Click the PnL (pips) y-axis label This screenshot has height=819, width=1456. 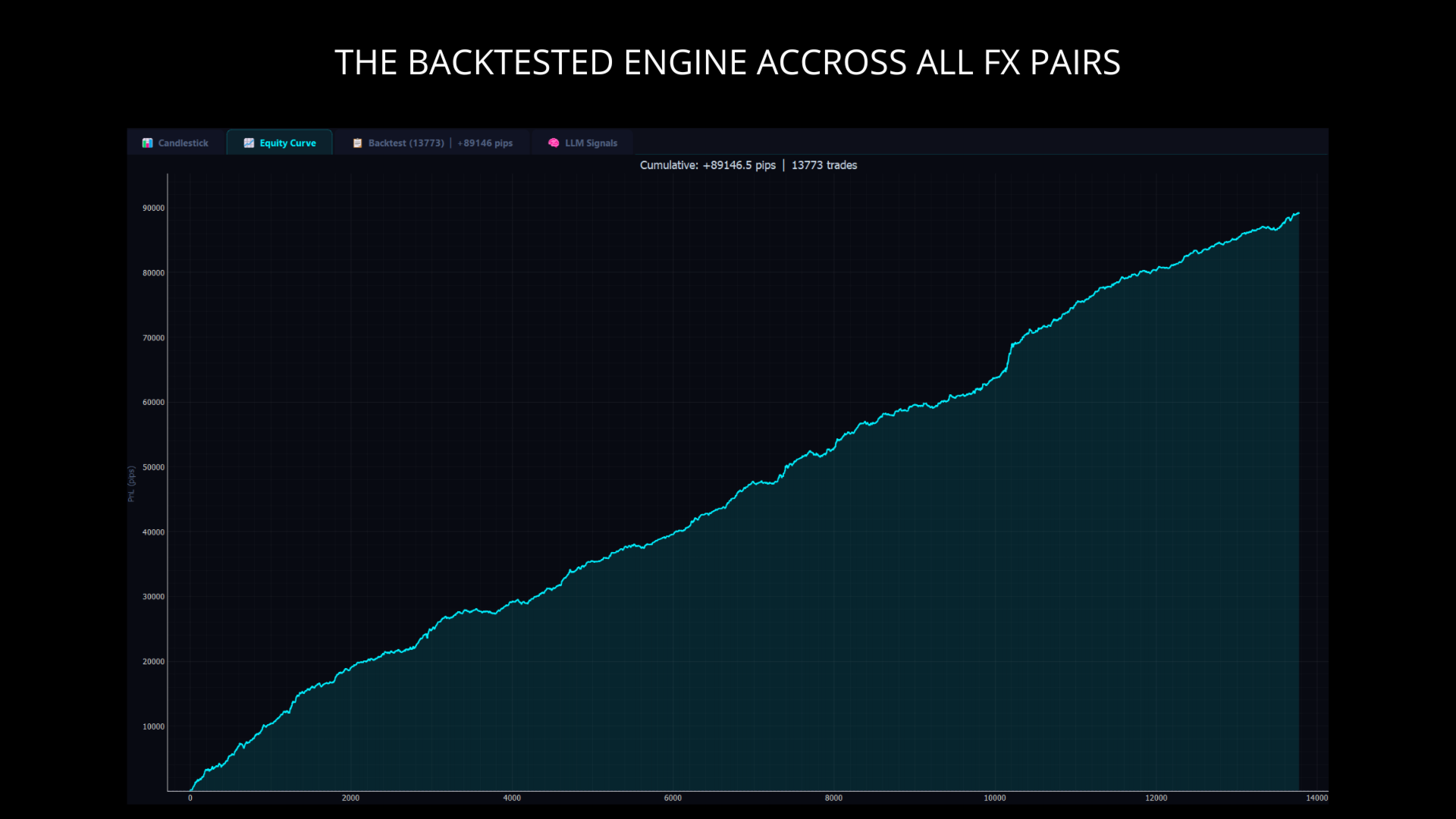tap(131, 484)
